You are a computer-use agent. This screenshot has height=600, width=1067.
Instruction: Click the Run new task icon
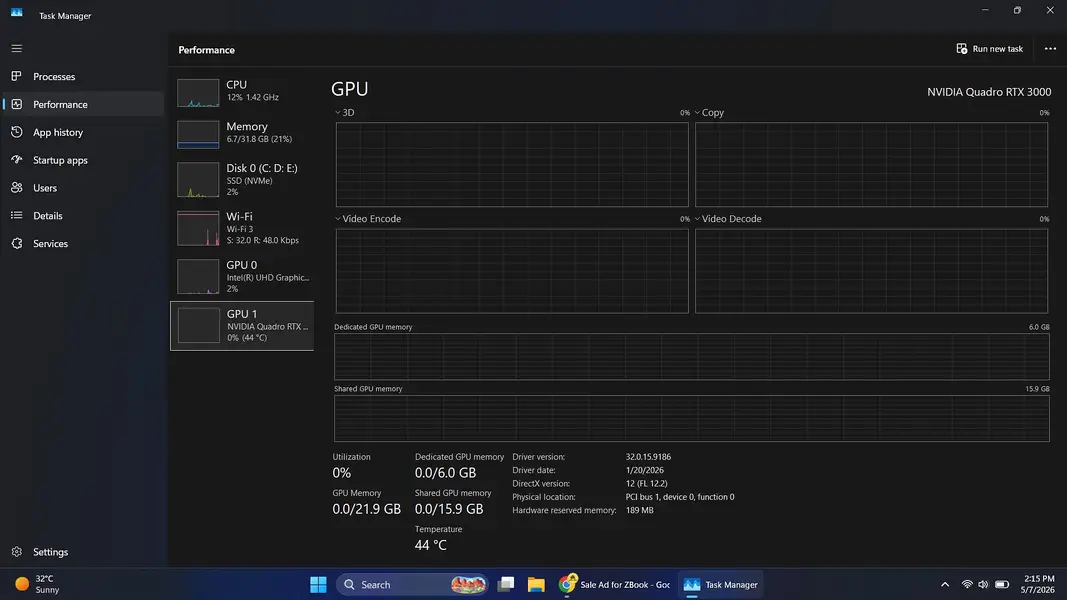(962, 48)
